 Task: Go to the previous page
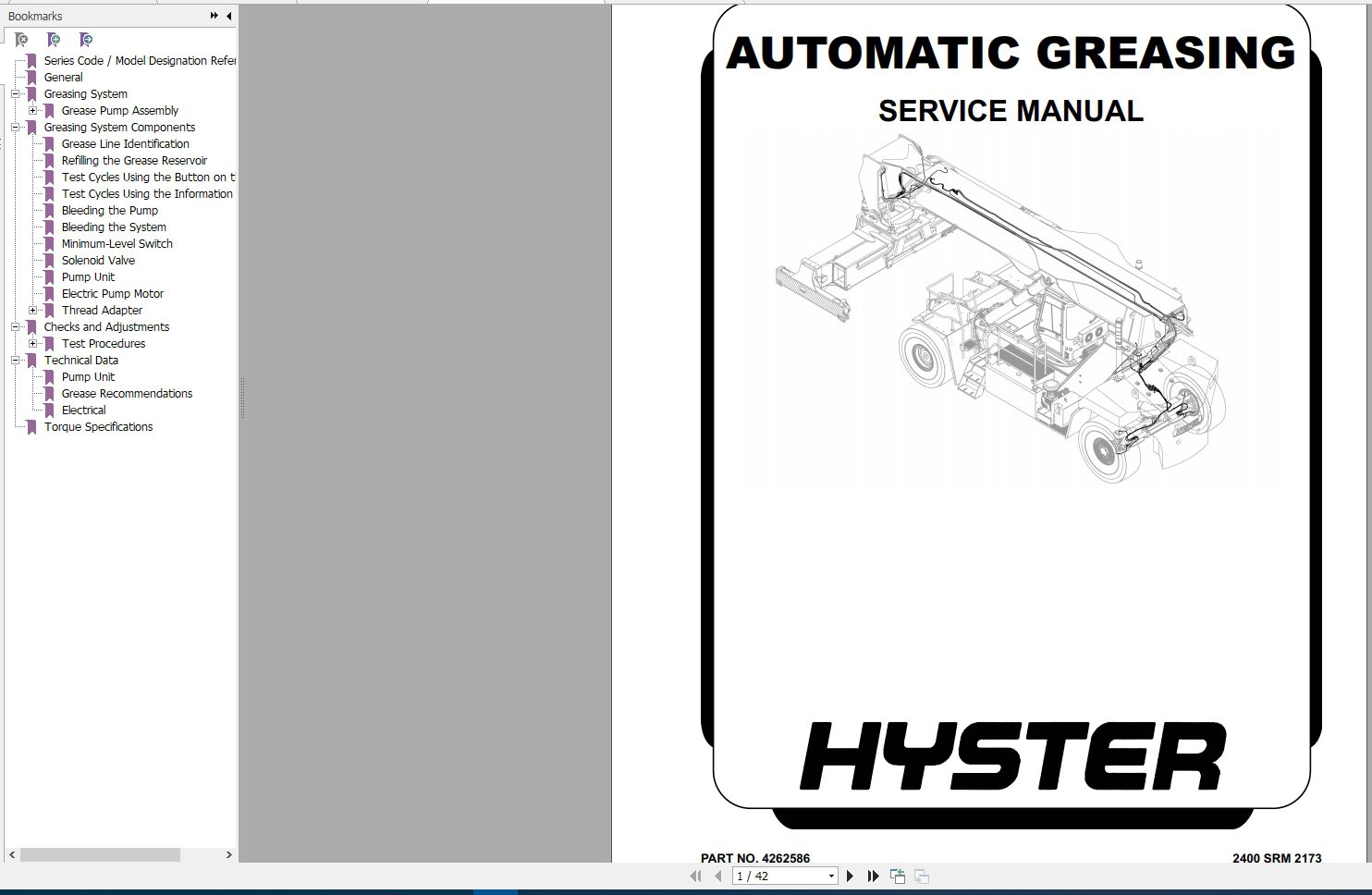[717, 876]
